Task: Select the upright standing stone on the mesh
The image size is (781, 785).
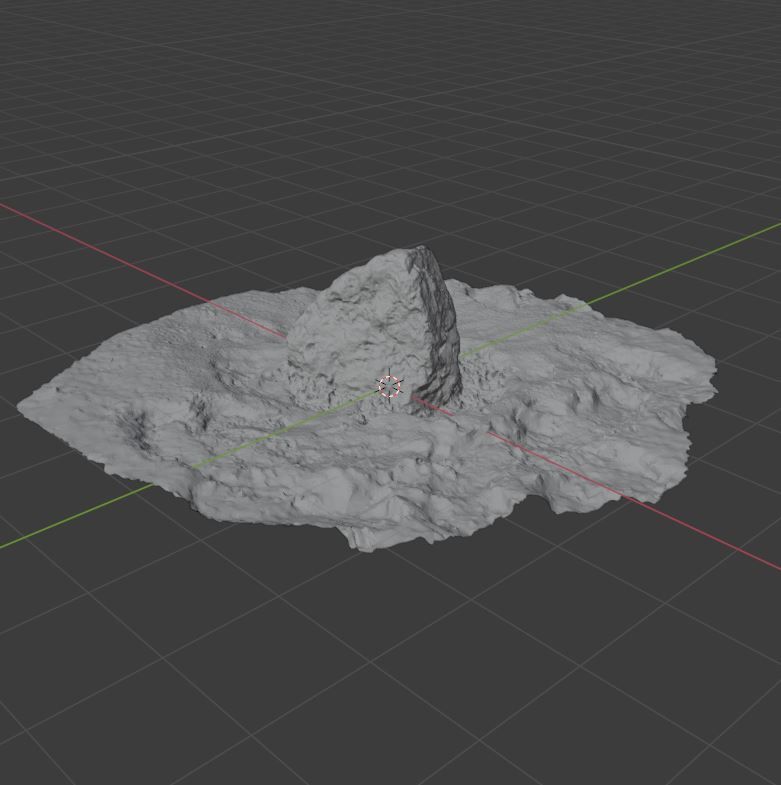Action: point(374,330)
